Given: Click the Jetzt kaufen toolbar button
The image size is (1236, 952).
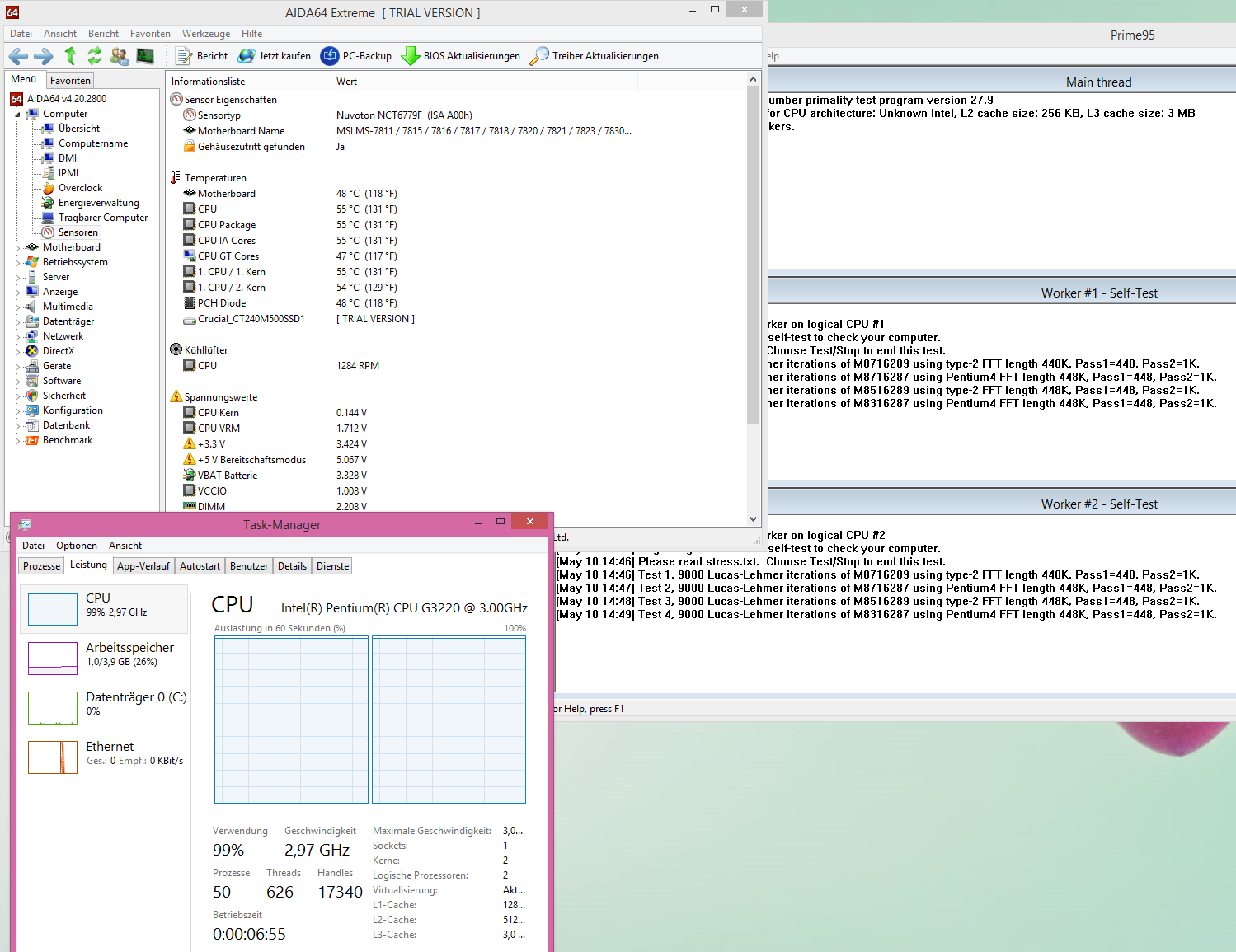Looking at the screenshot, I should pos(275,56).
